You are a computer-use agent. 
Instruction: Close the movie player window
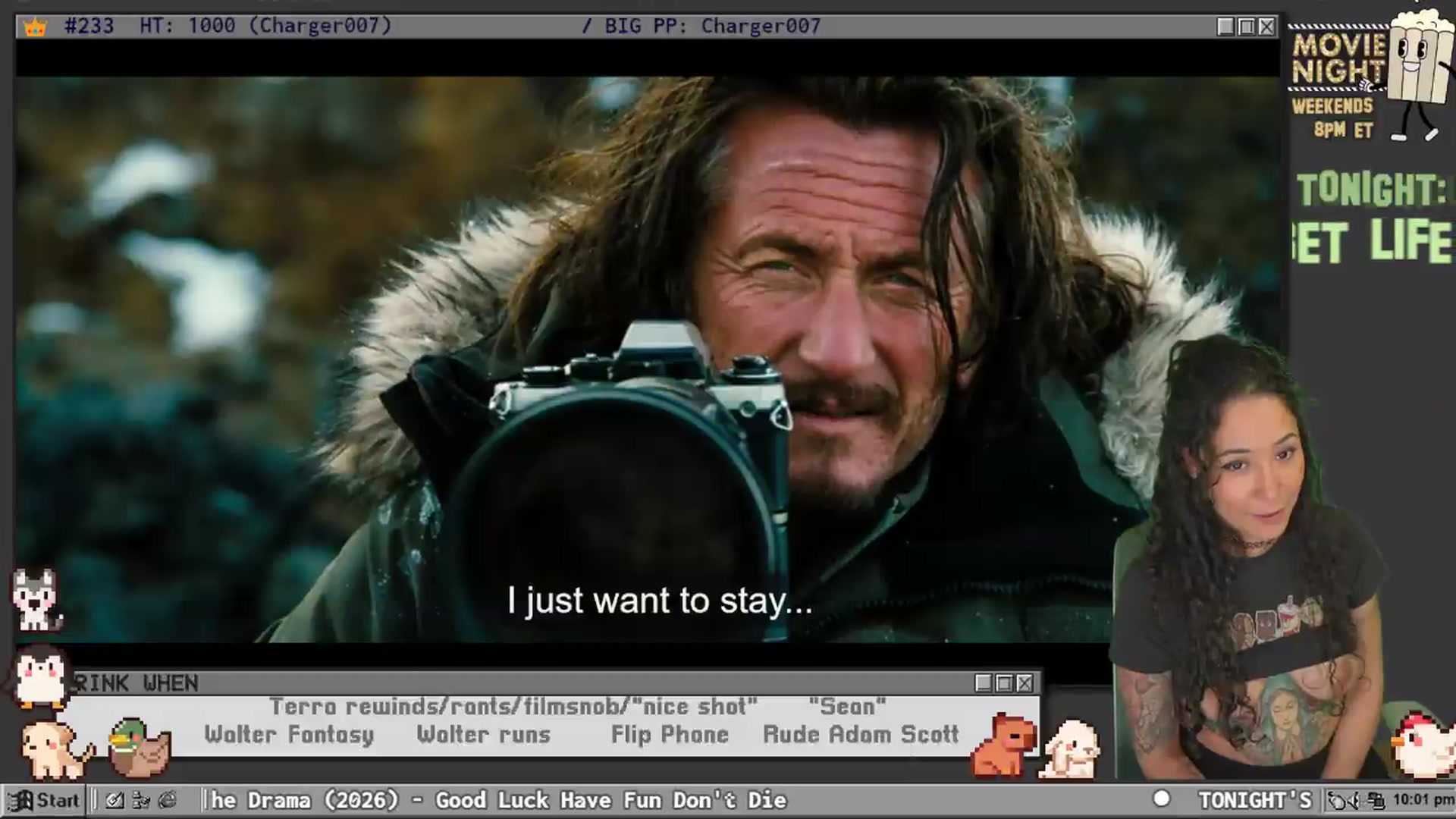[x=1266, y=27]
